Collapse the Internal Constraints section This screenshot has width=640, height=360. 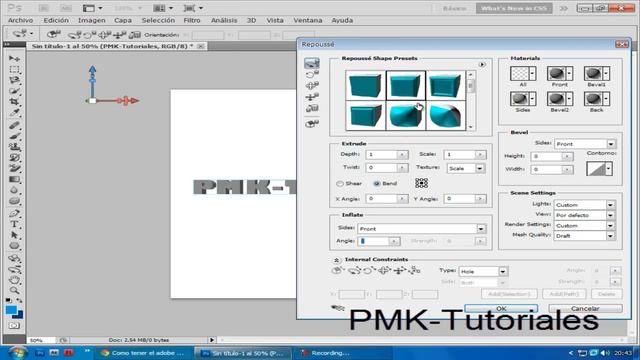pos(336,260)
